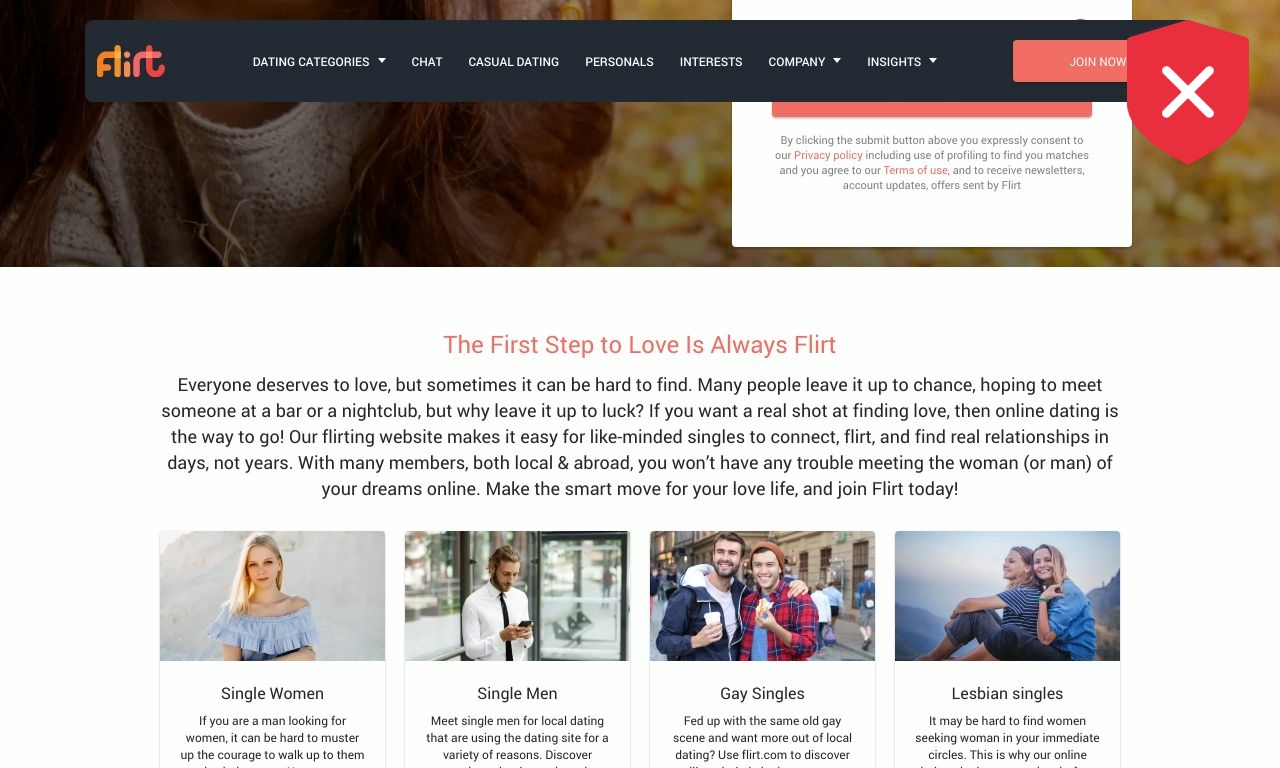The width and height of the screenshot is (1280, 768).
Task: Click the Gay Singles photo thumbnail
Action: (762, 596)
